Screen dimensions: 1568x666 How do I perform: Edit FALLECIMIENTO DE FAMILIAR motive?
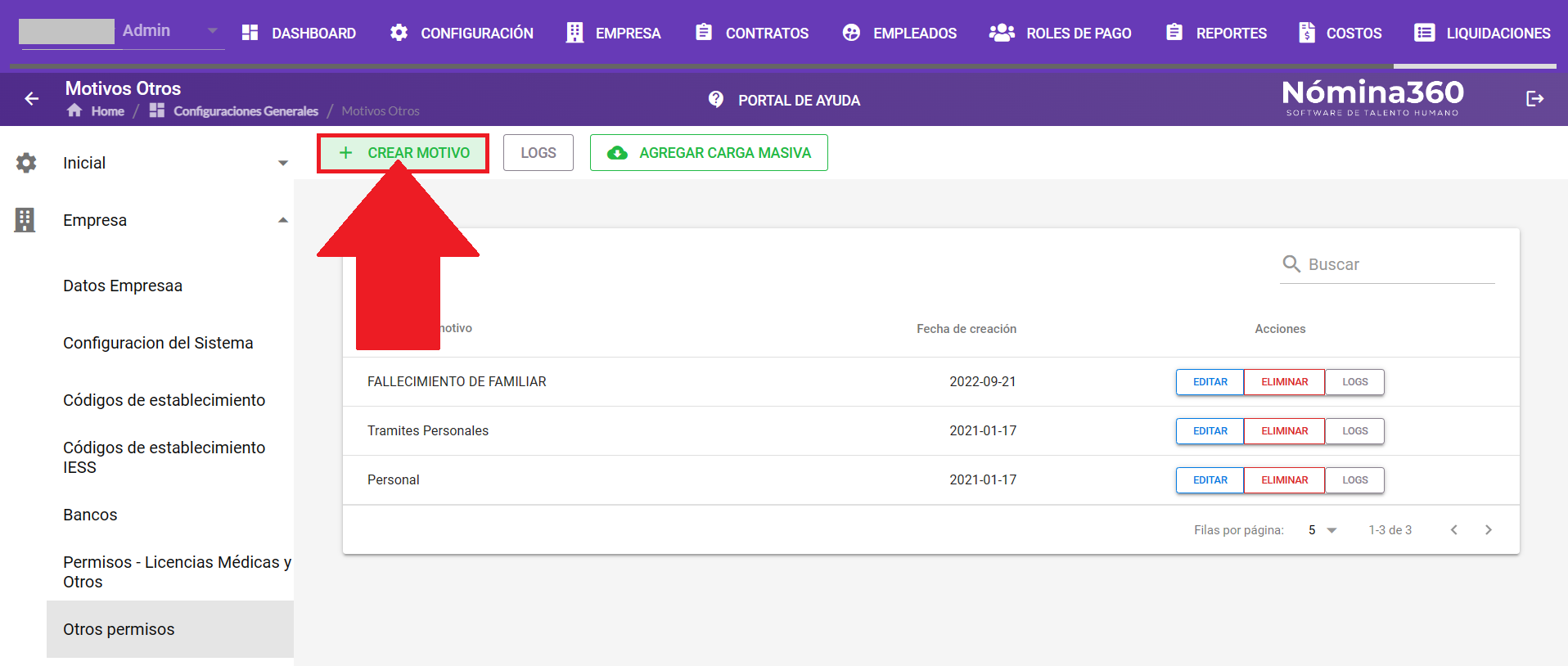click(1210, 382)
